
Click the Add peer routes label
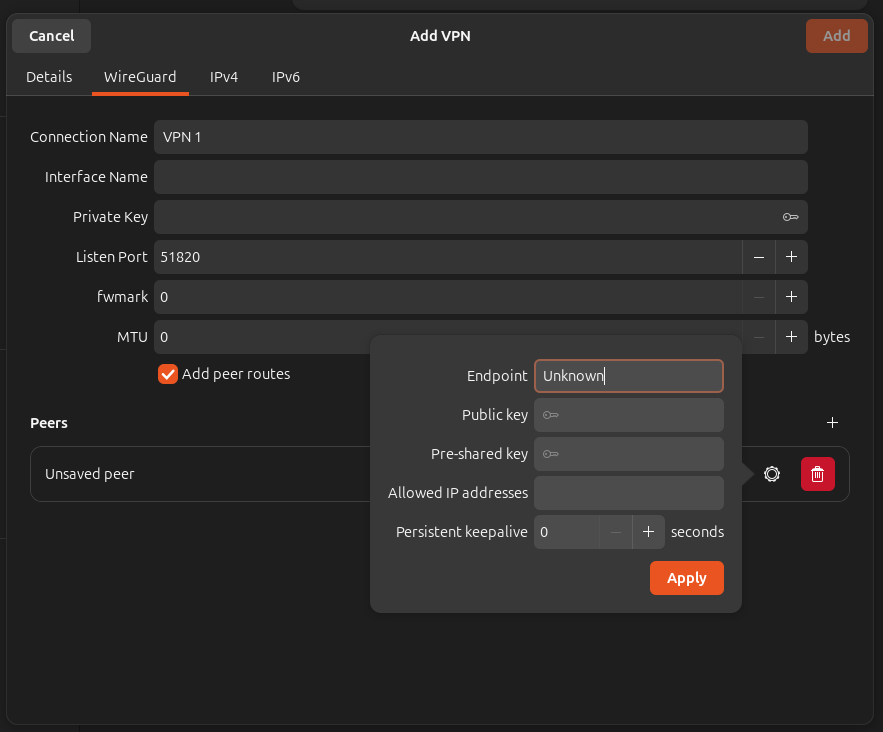236,374
